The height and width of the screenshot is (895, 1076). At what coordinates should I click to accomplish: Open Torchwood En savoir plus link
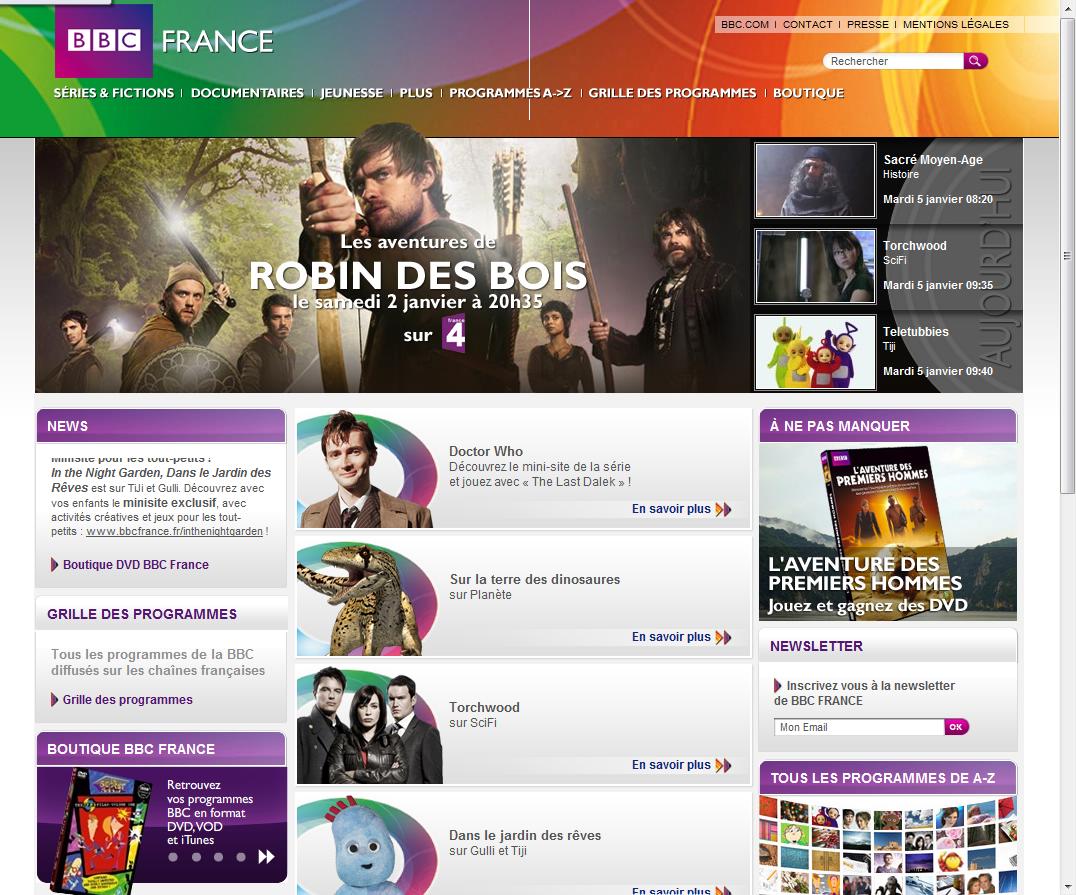[x=671, y=765]
